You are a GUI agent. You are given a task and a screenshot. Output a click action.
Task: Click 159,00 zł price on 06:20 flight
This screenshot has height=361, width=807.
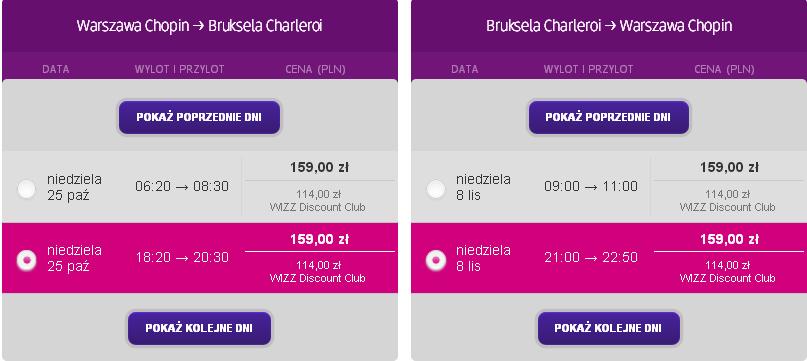(319, 167)
